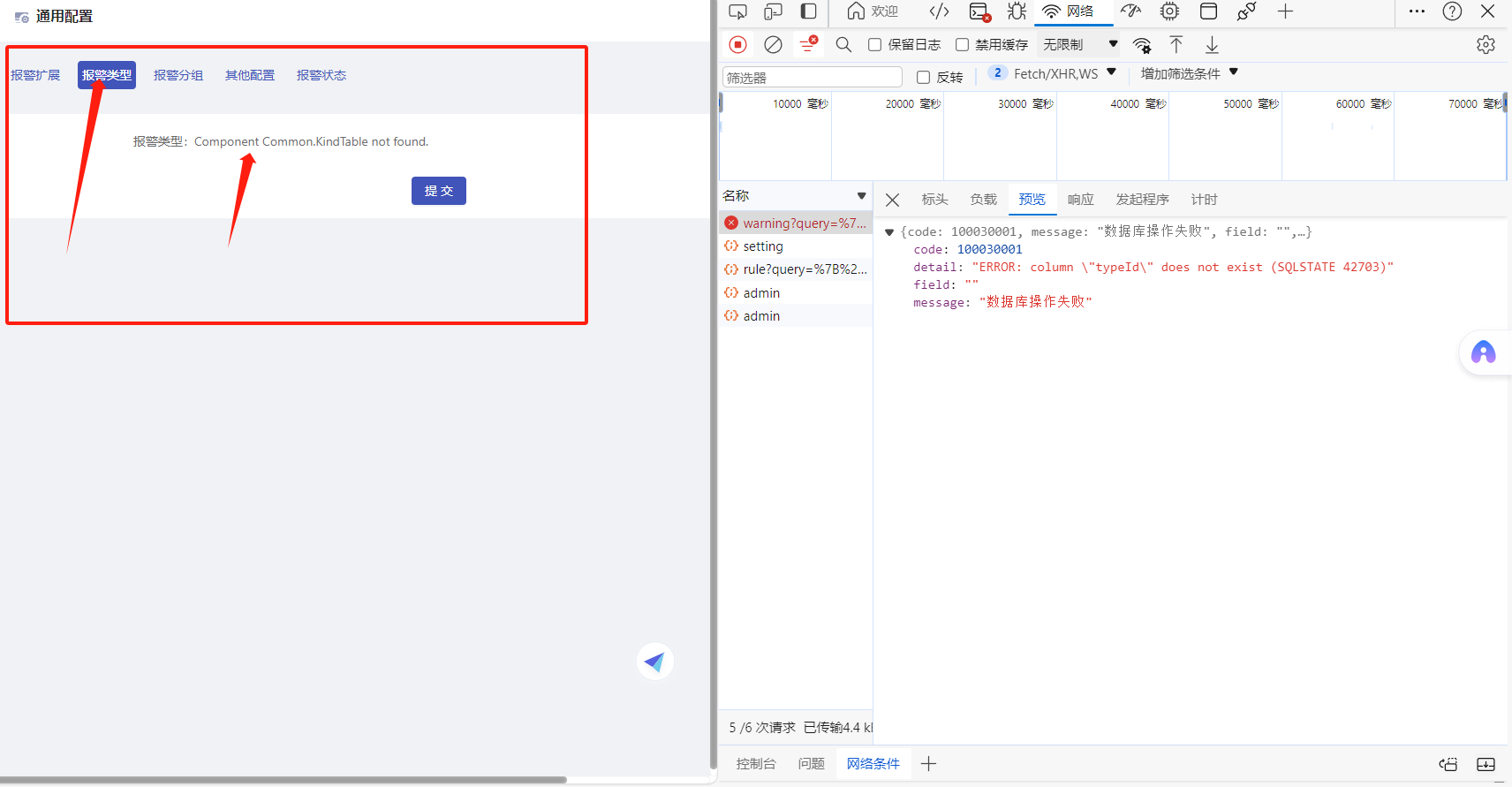Viewport: 1512px width, 787px height.
Task: Open the Issues (问题) drawer tab
Action: 811,764
